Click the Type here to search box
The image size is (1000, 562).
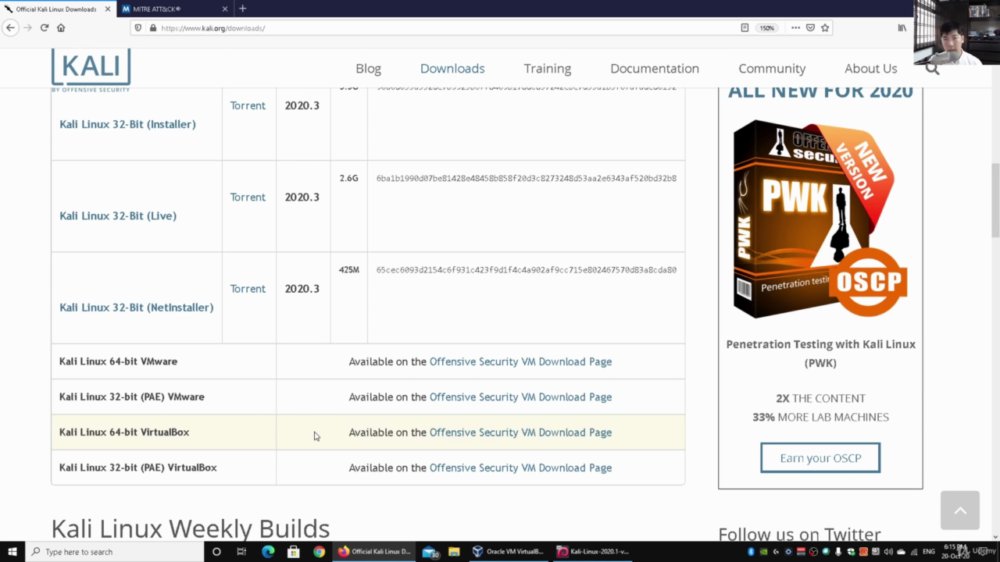[115, 552]
